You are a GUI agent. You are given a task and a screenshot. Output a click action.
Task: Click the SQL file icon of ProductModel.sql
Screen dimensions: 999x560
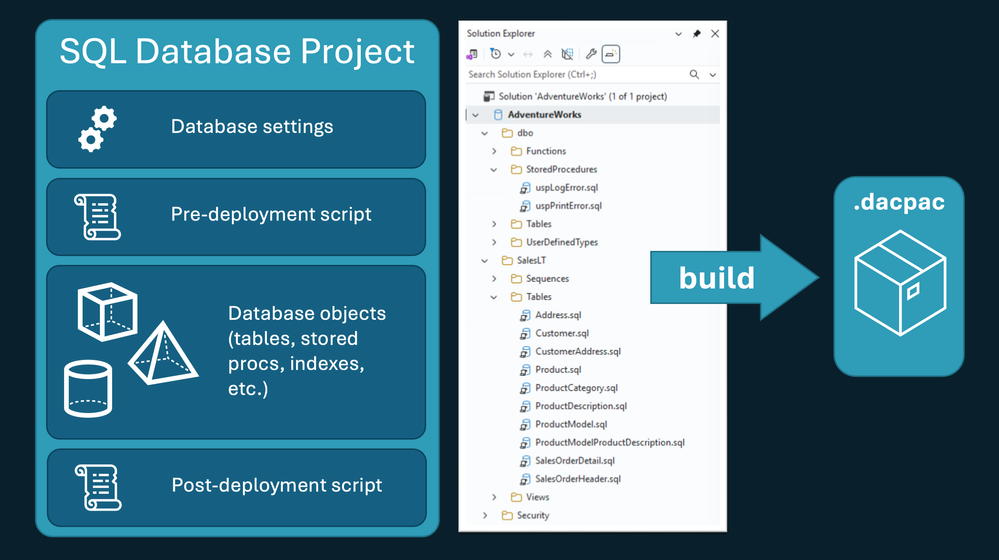525,424
